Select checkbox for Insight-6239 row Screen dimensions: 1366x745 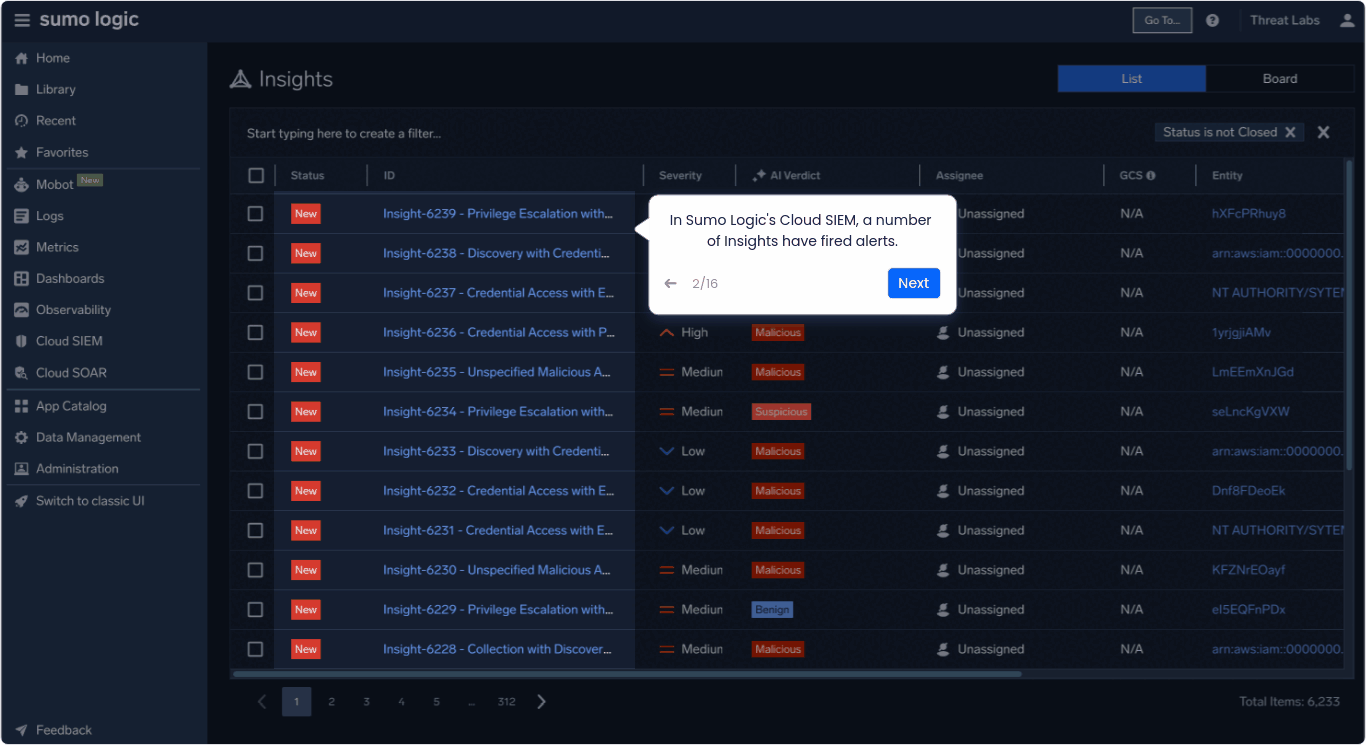pyautogui.click(x=256, y=214)
